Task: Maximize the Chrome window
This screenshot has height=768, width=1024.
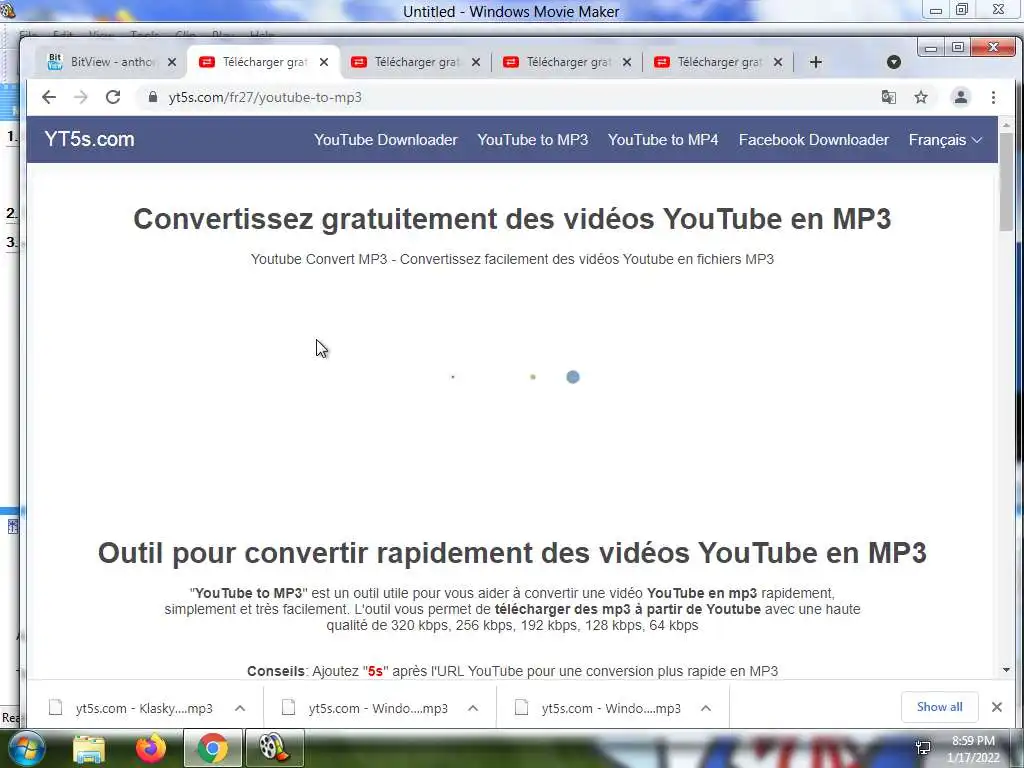Action: coord(957,47)
